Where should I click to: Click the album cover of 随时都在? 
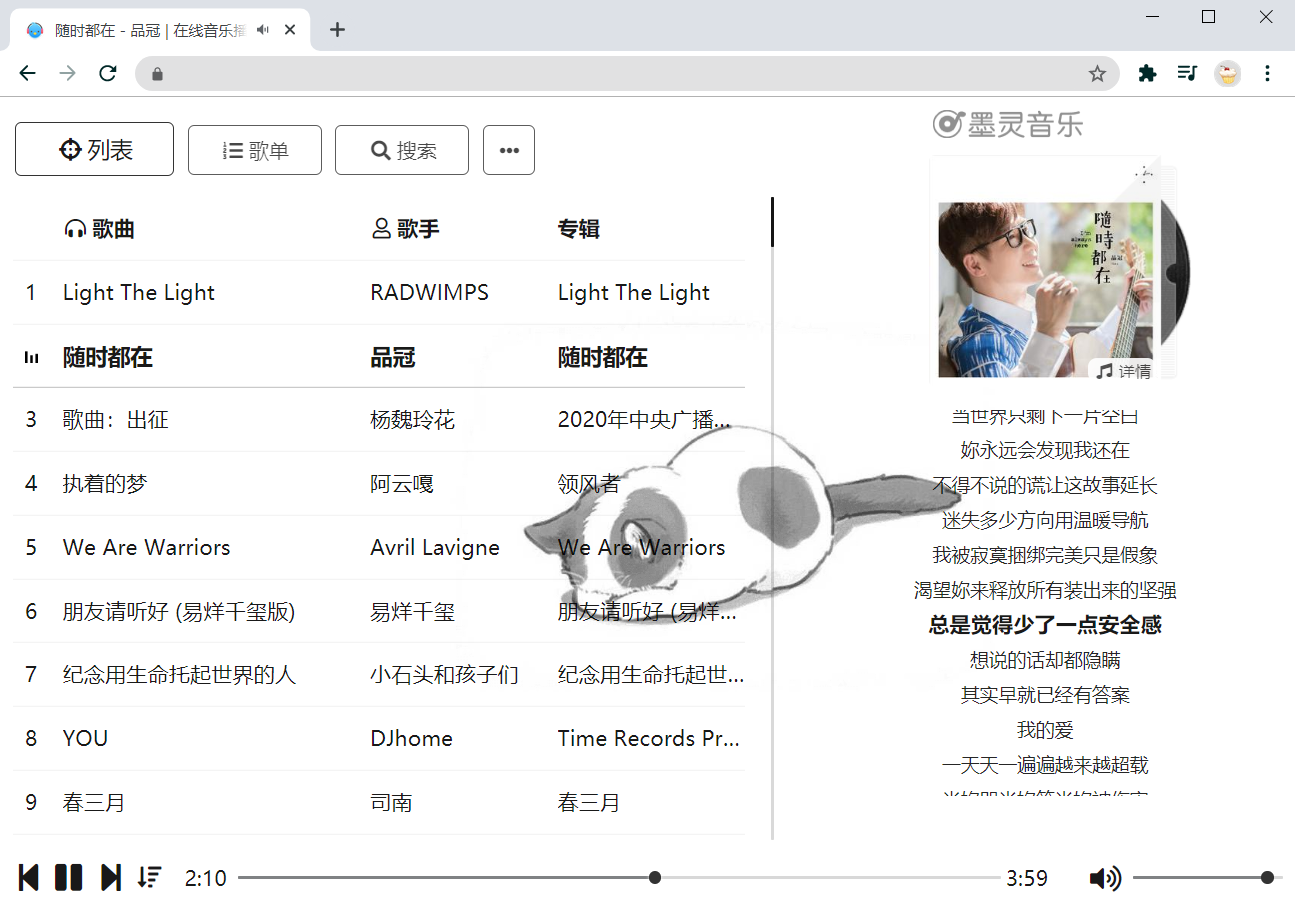[1044, 288]
